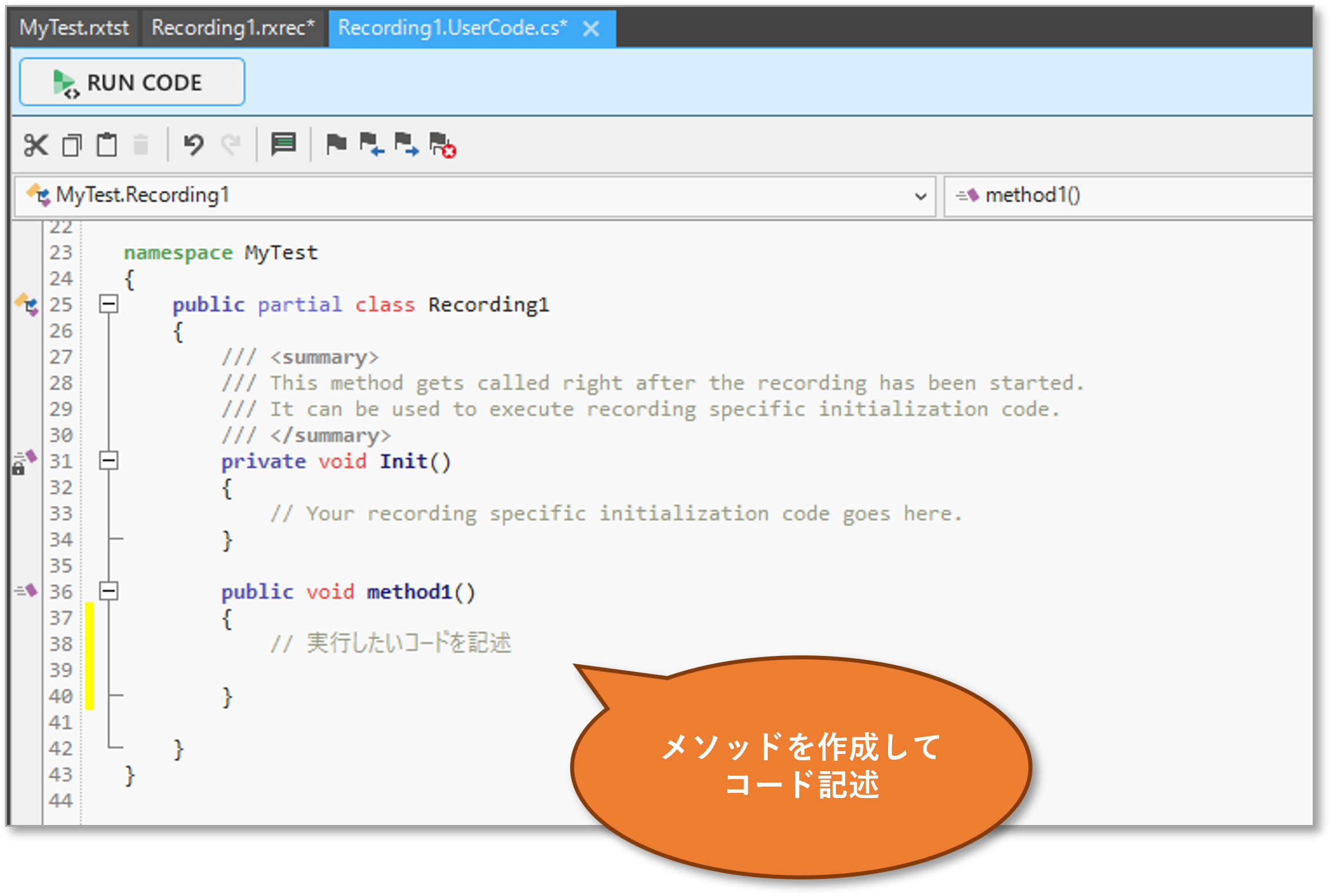Switch to the MyTest.rxtst tab
This screenshot has width=1331, height=896.
click(x=74, y=27)
